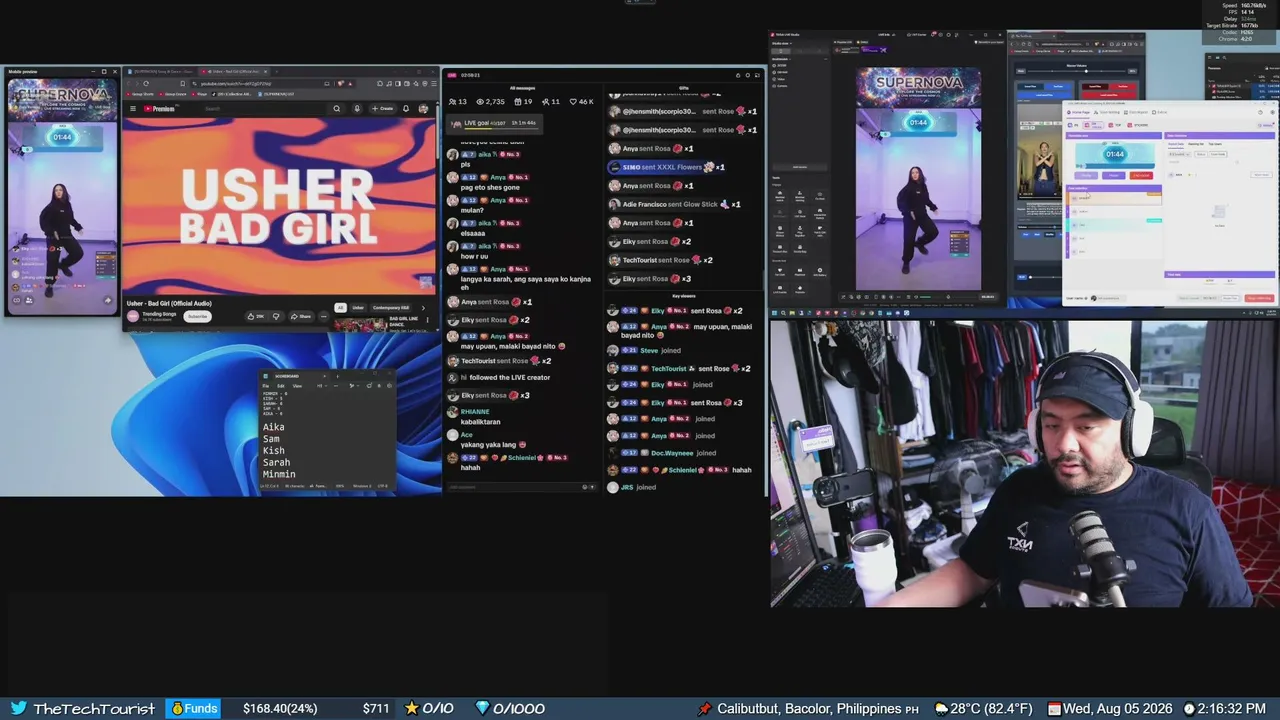The height and width of the screenshot is (720, 1280).
Task: Click the star goal icon showing 0/10
Action: (x=412, y=708)
